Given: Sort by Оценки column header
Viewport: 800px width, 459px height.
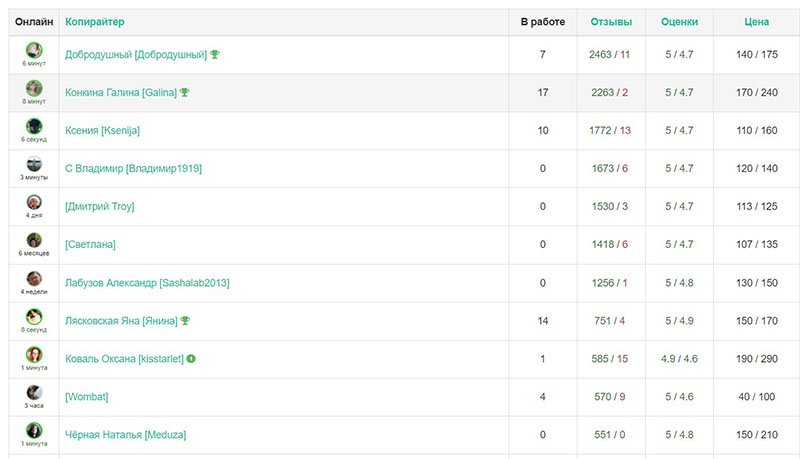Looking at the screenshot, I should (x=680, y=22).
